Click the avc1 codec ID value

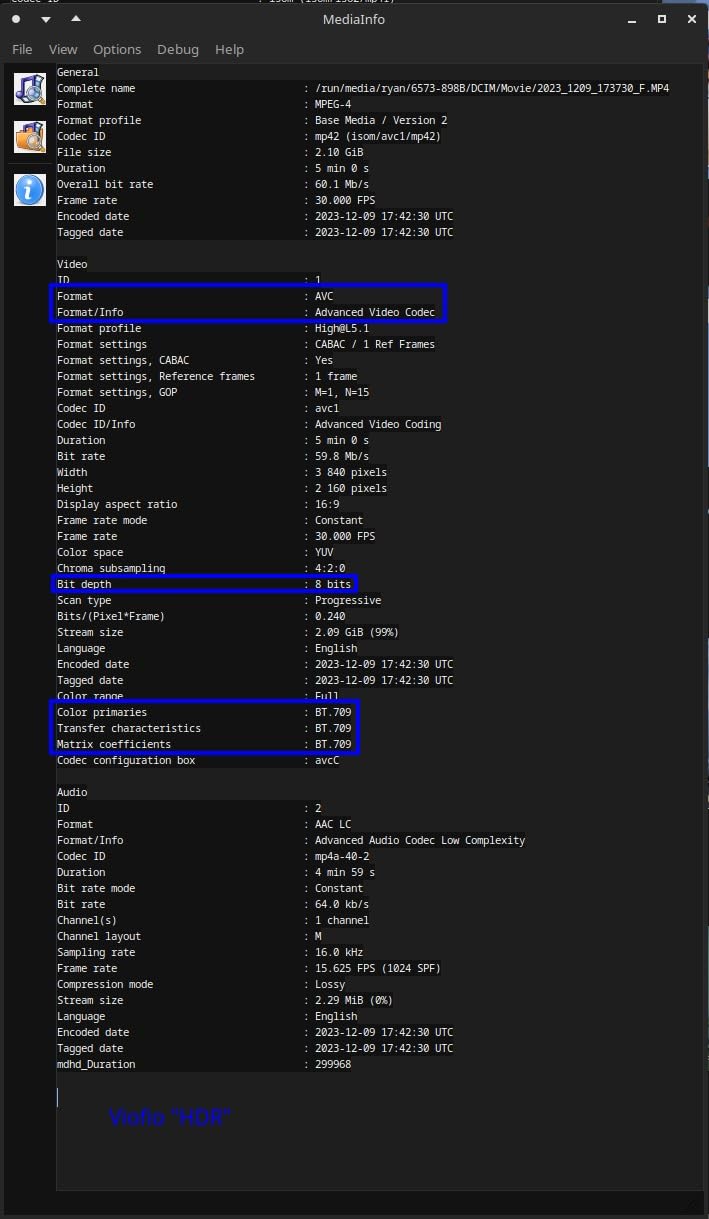click(x=327, y=408)
